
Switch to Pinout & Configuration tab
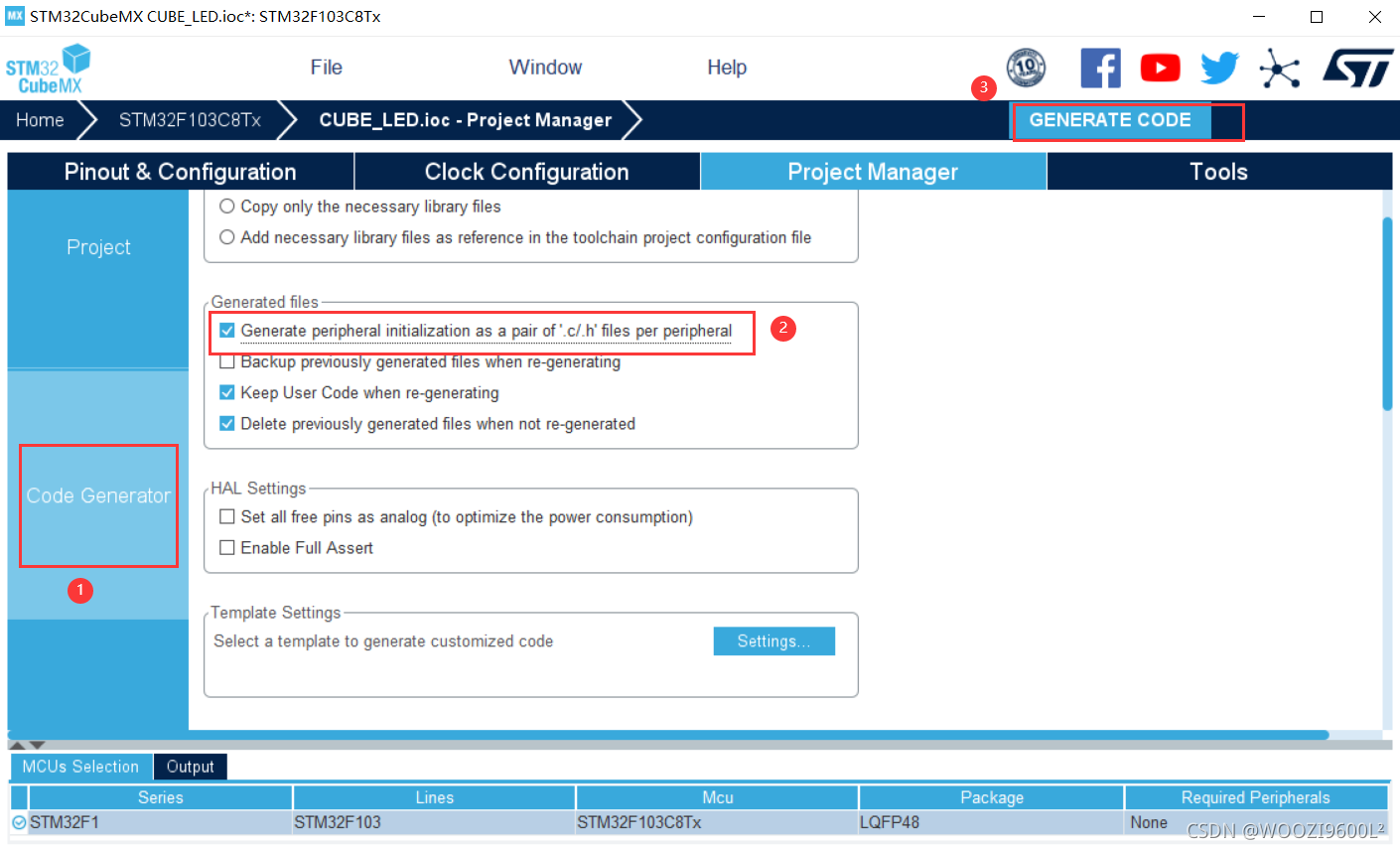pyautogui.click(x=181, y=172)
